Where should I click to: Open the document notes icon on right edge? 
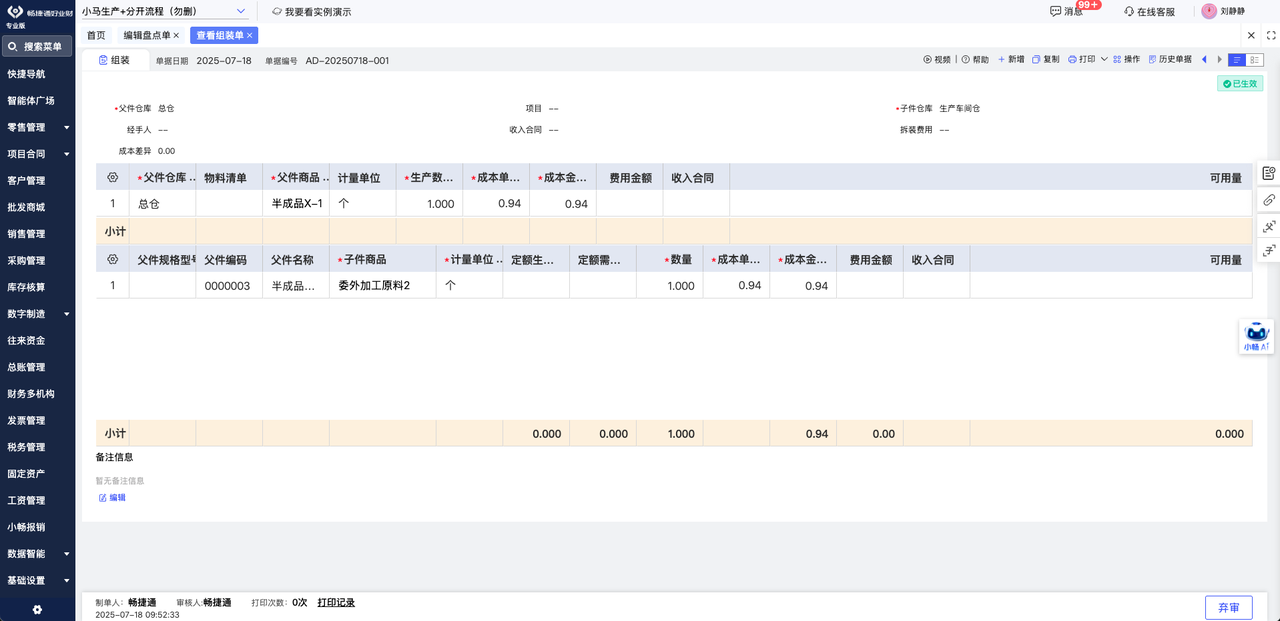(x=1268, y=173)
